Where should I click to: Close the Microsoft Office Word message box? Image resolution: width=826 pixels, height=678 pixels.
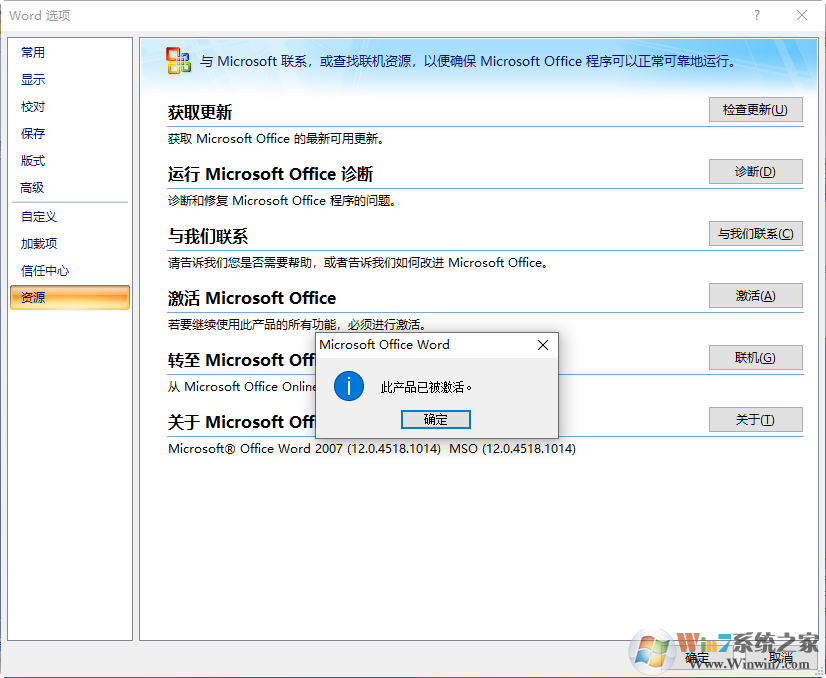(x=543, y=345)
